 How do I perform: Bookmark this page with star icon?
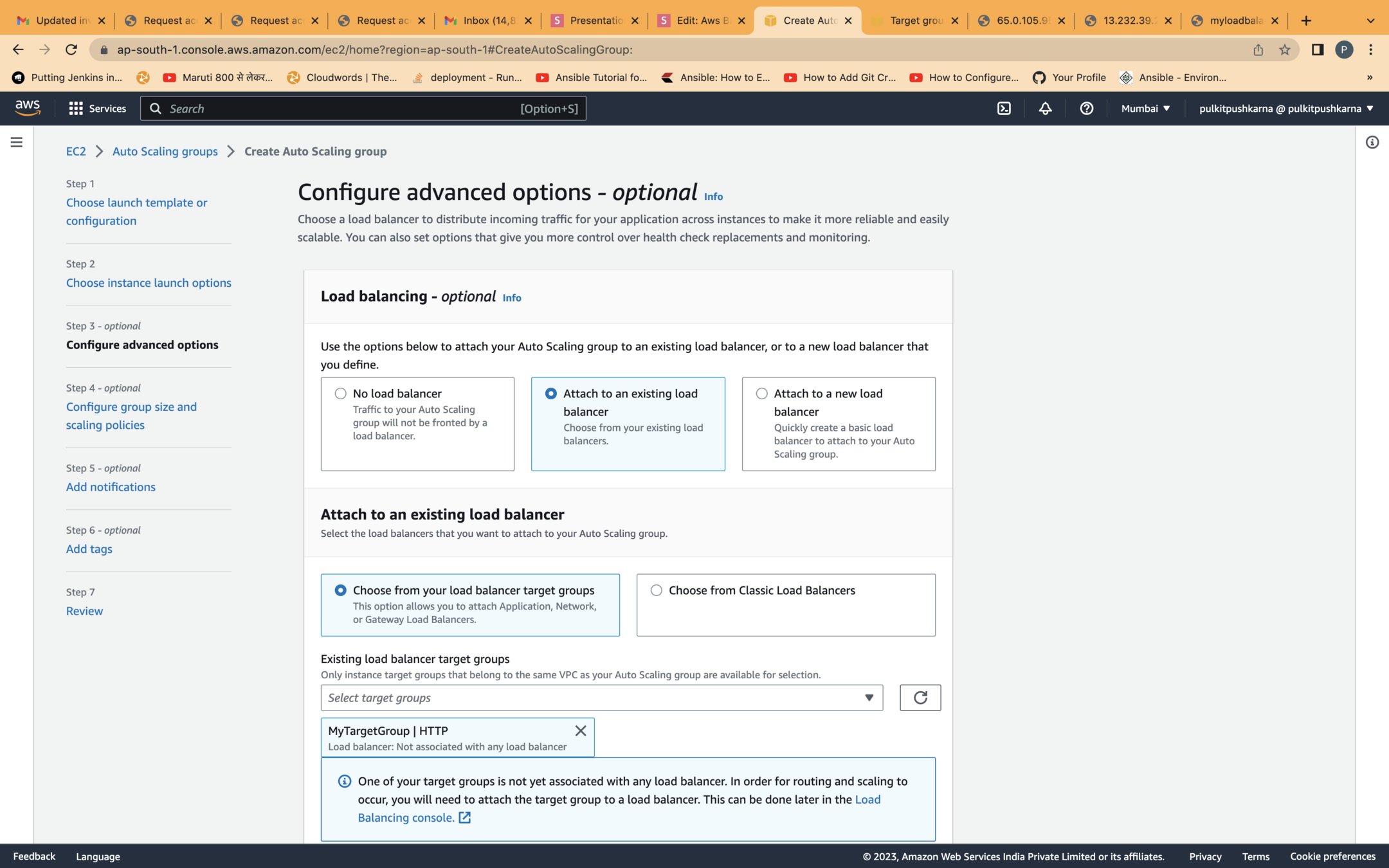[1285, 50]
